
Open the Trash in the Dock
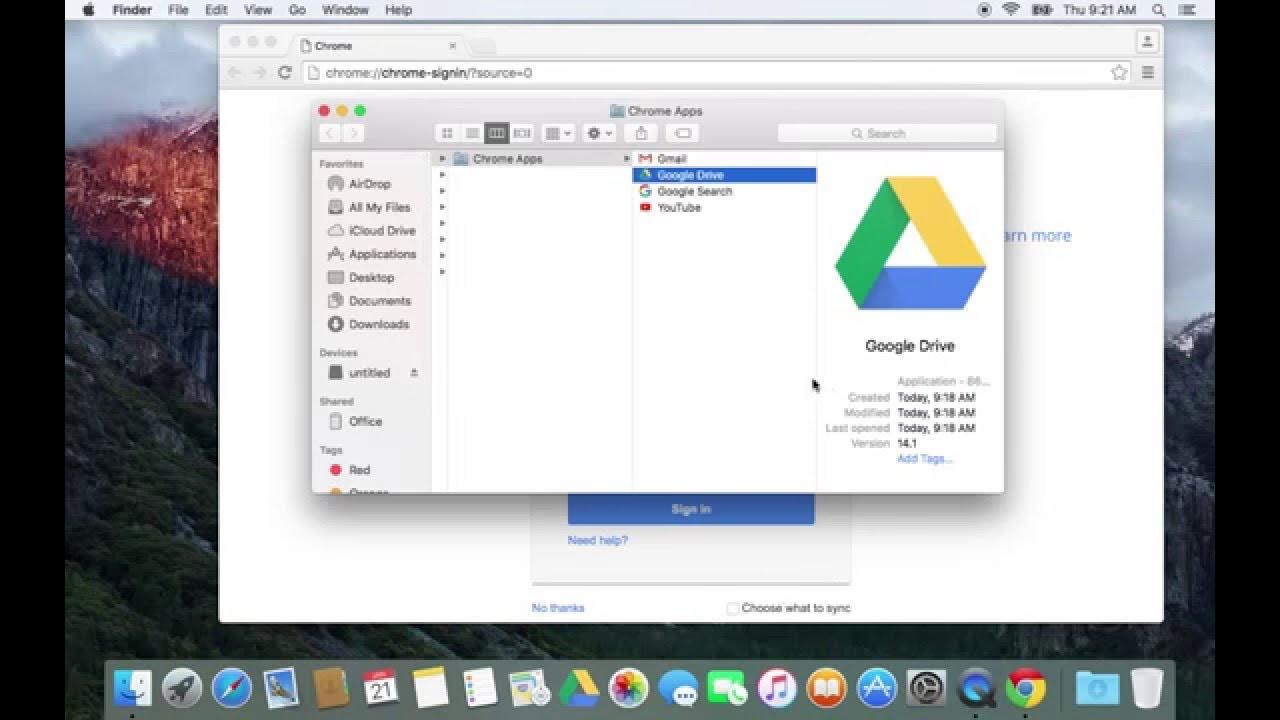(1147, 688)
